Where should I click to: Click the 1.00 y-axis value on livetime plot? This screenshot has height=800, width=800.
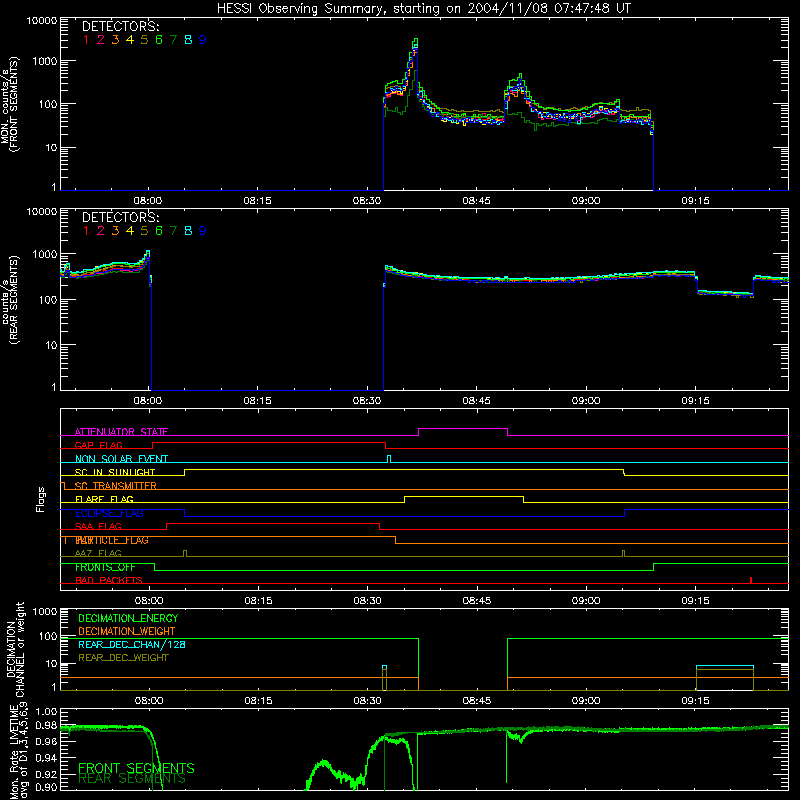[x=46, y=712]
